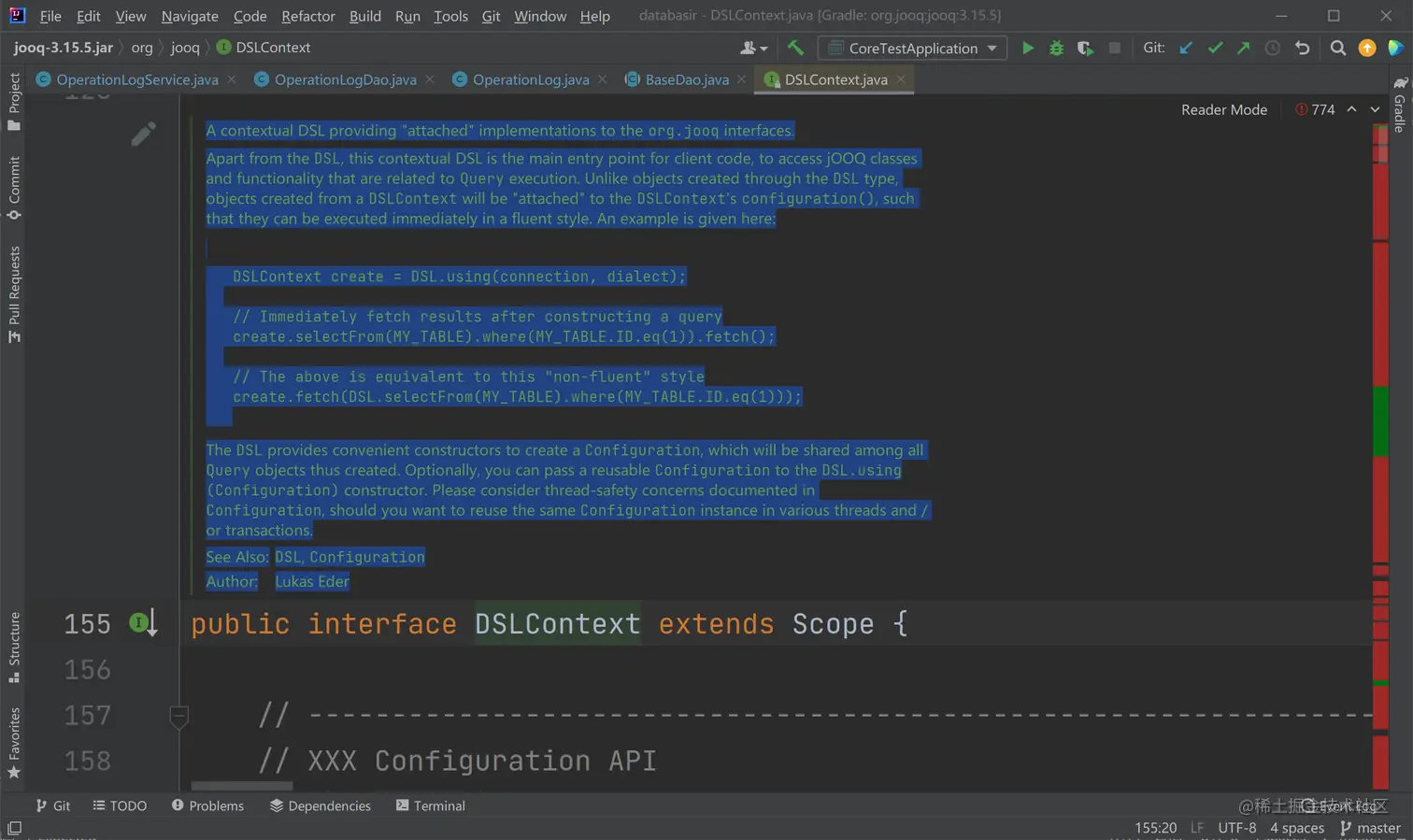1413x840 pixels.
Task: Push commits with the Git push arrow
Action: (1244, 48)
